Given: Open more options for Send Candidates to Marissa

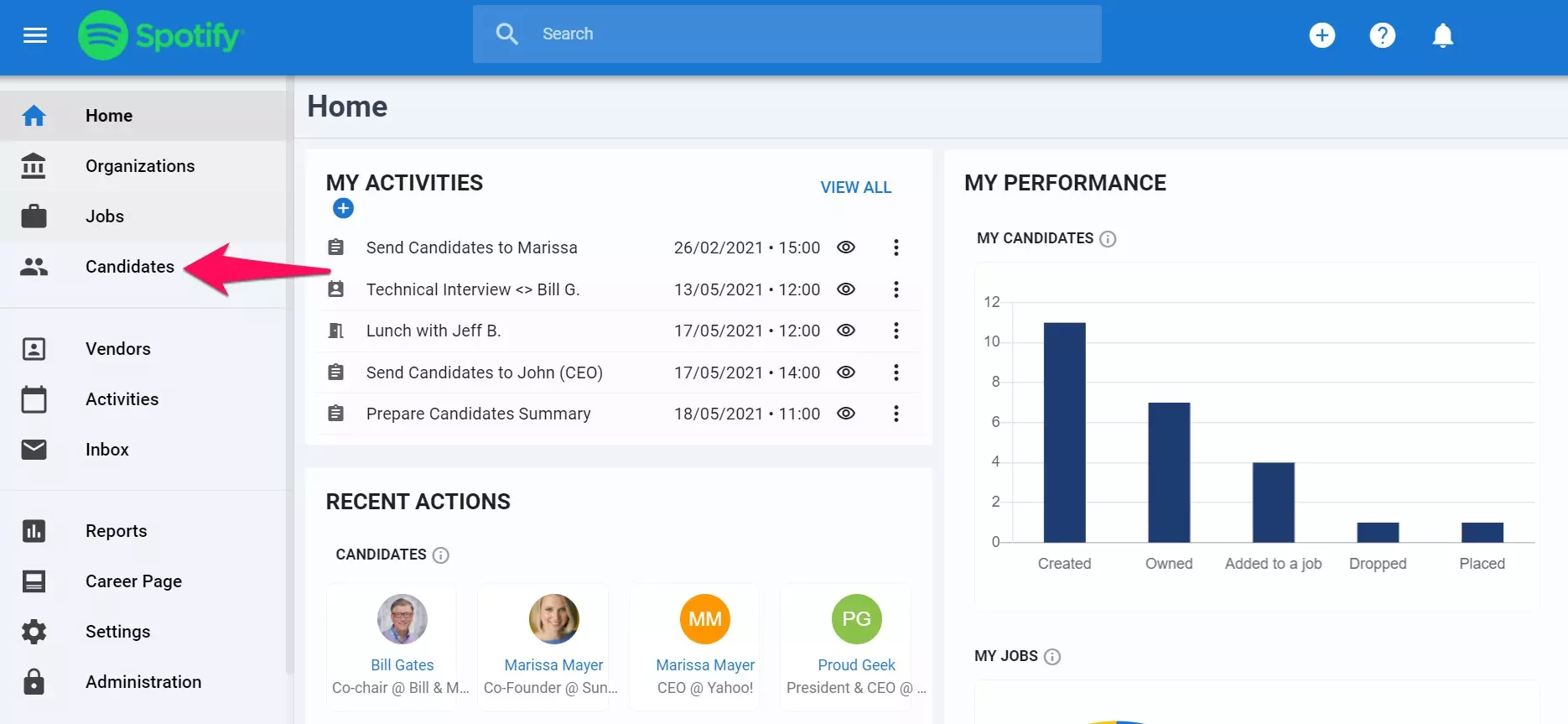Looking at the screenshot, I should coord(896,247).
